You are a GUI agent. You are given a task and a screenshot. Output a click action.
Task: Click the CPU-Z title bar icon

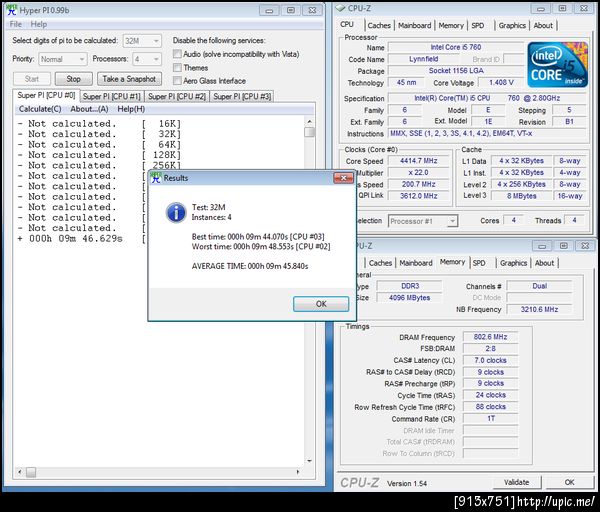point(340,8)
